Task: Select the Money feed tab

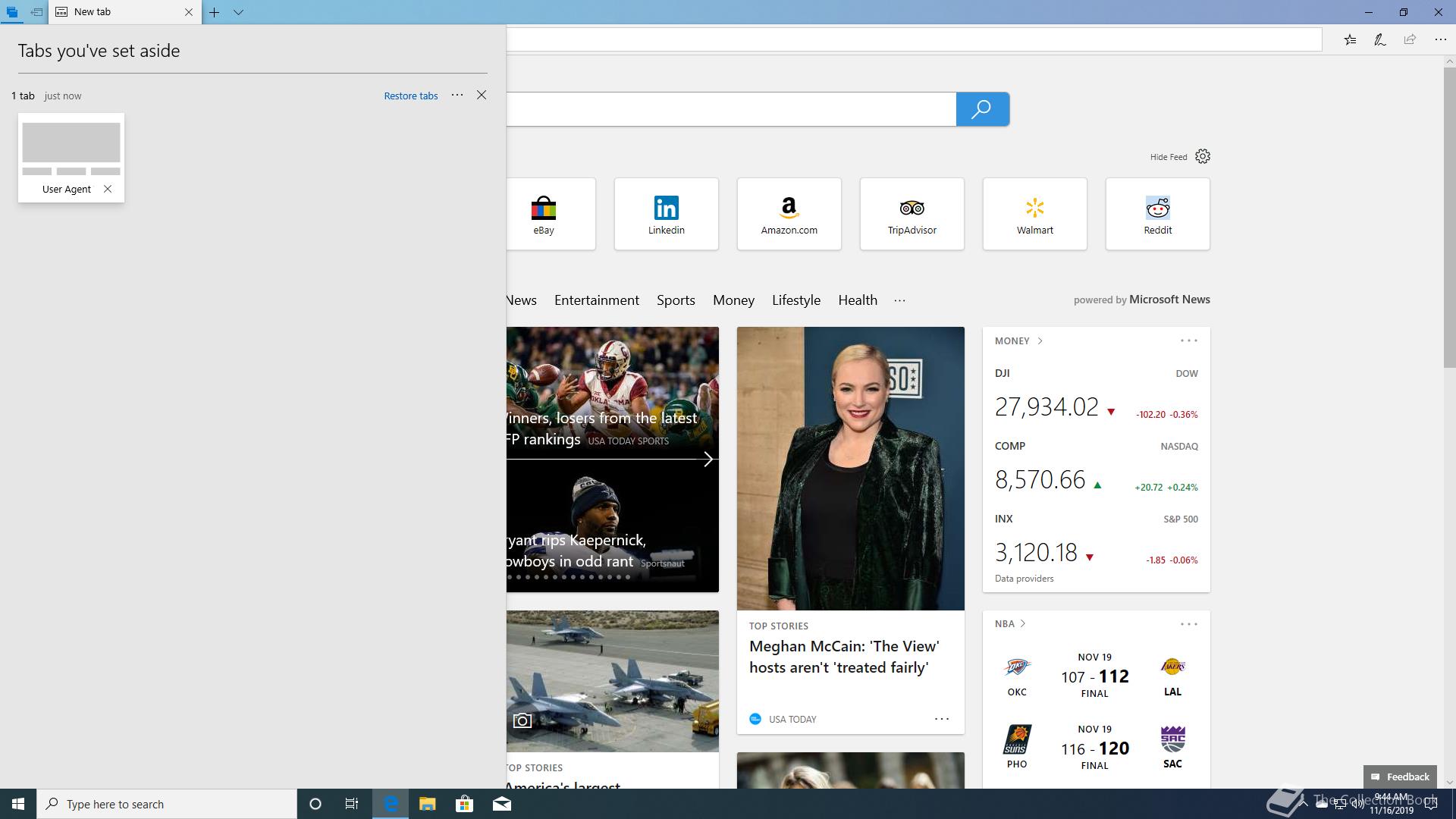Action: [x=733, y=300]
